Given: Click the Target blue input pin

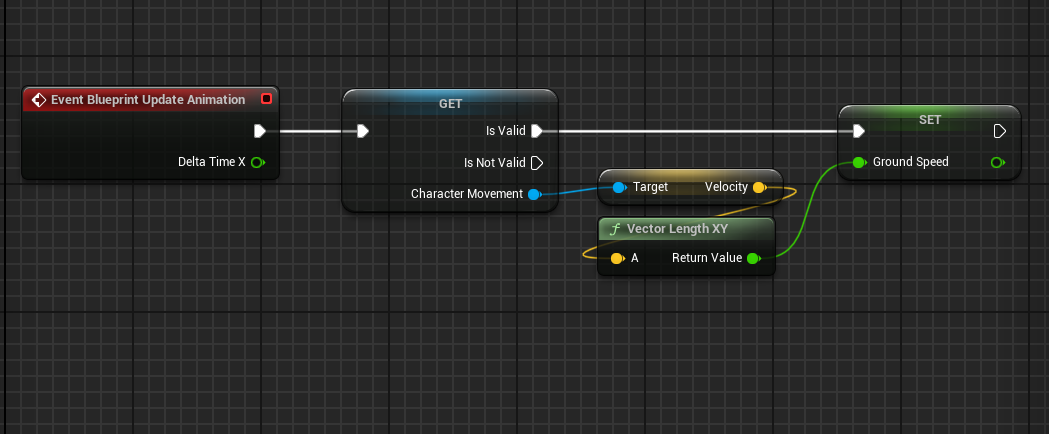Looking at the screenshot, I should coord(619,187).
